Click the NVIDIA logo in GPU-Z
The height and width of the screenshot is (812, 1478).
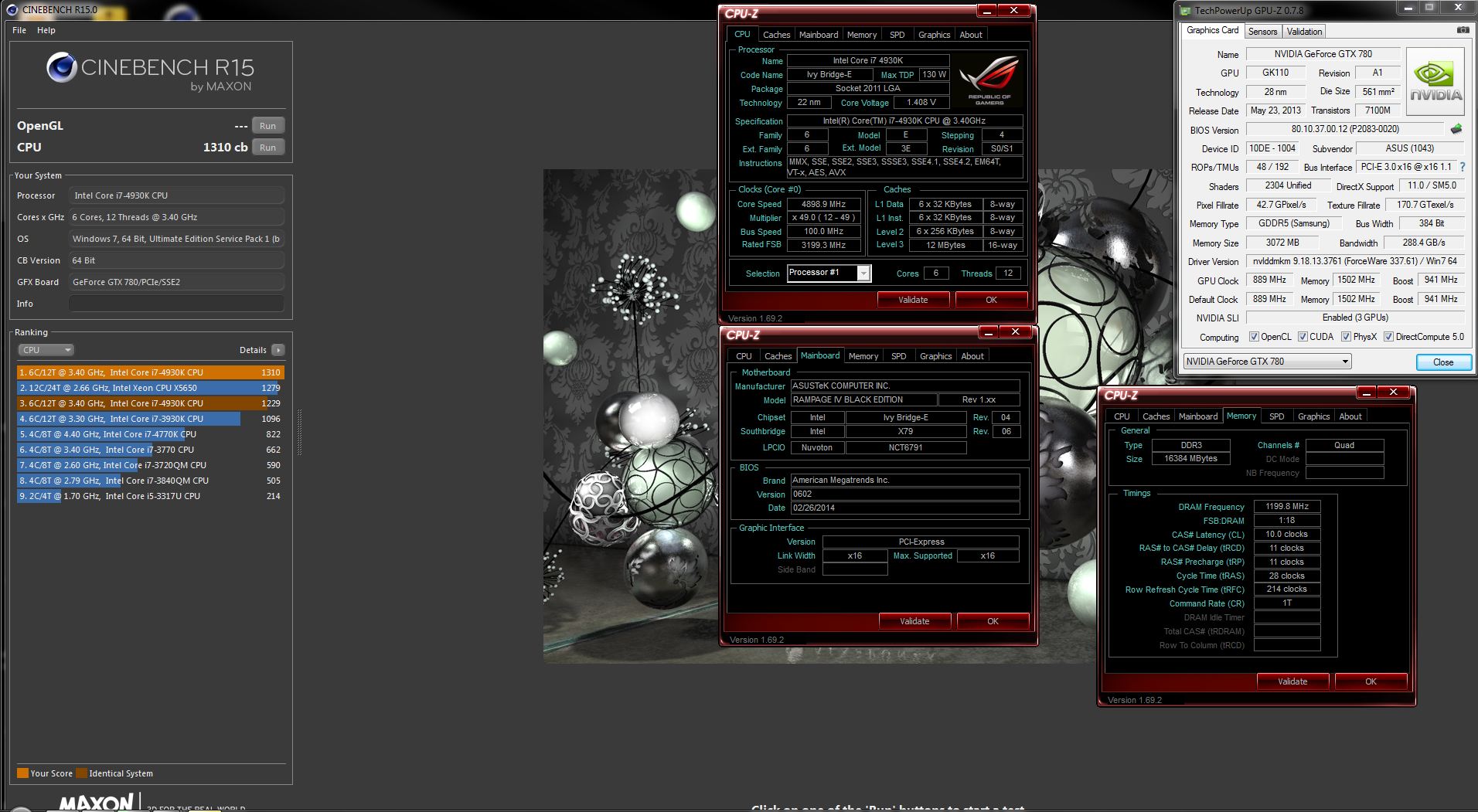(1435, 82)
